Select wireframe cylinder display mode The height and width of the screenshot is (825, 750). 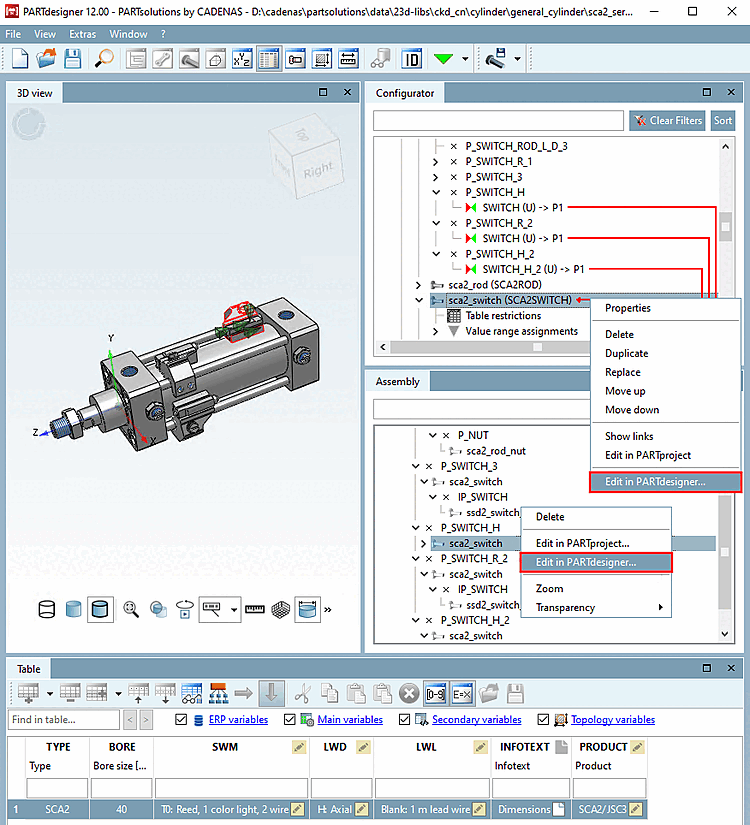tap(46, 609)
